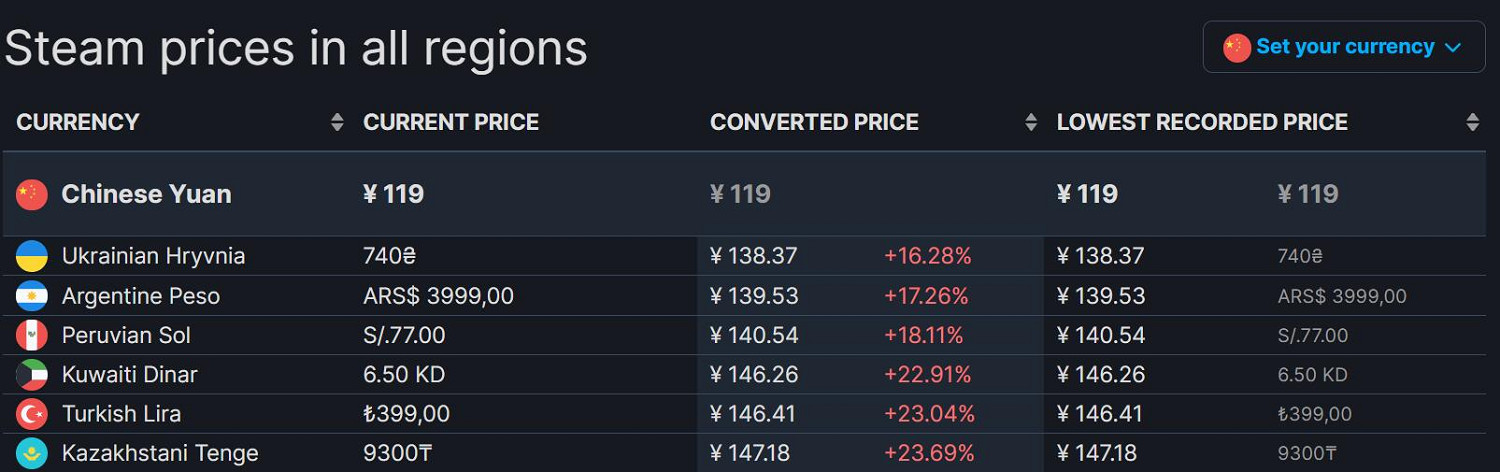
Task: Click the Ukrainian flag icon
Action: tap(32, 256)
